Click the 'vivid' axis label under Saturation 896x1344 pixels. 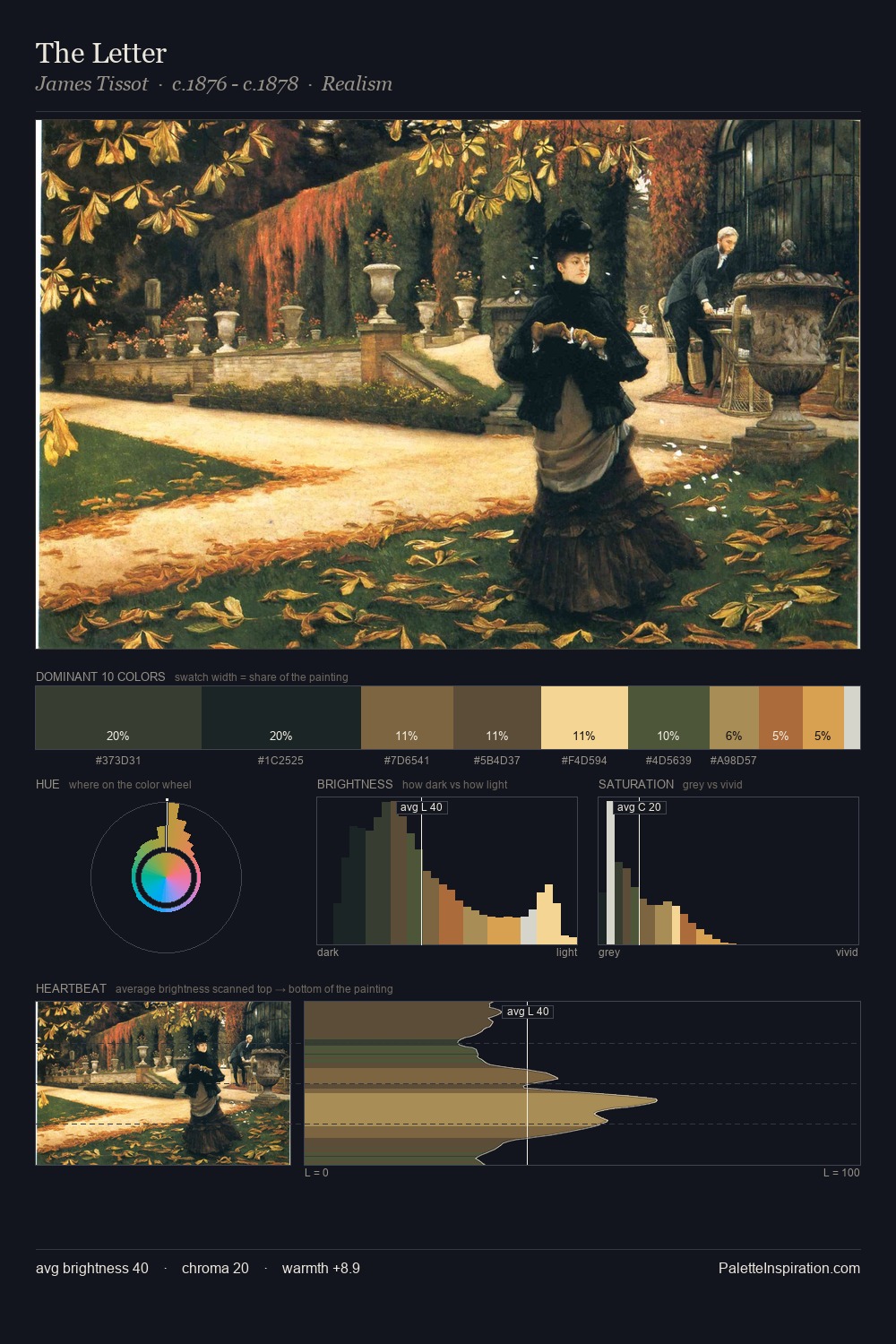tap(847, 952)
